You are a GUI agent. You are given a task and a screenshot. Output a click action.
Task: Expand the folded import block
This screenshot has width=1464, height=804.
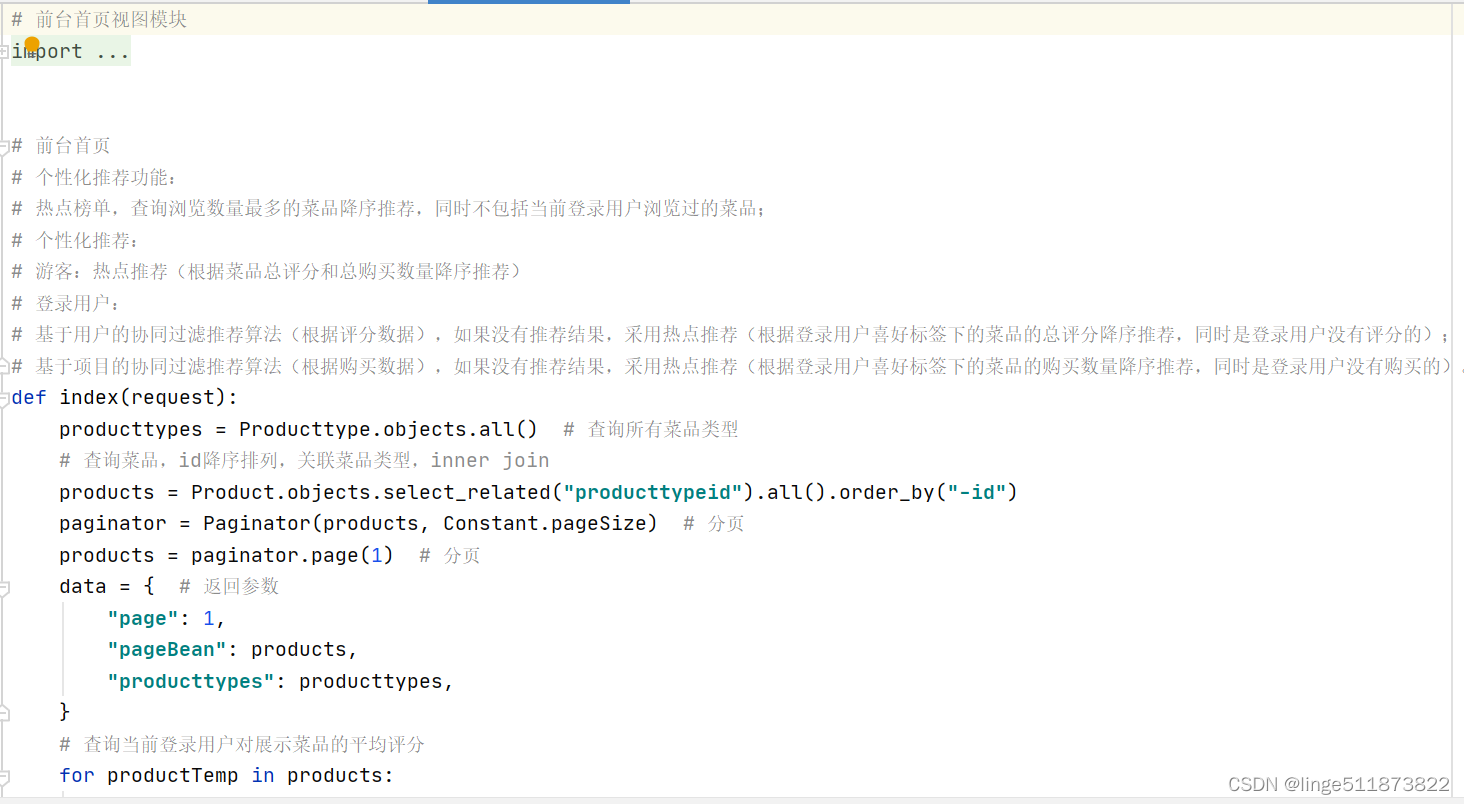click(4, 51)
